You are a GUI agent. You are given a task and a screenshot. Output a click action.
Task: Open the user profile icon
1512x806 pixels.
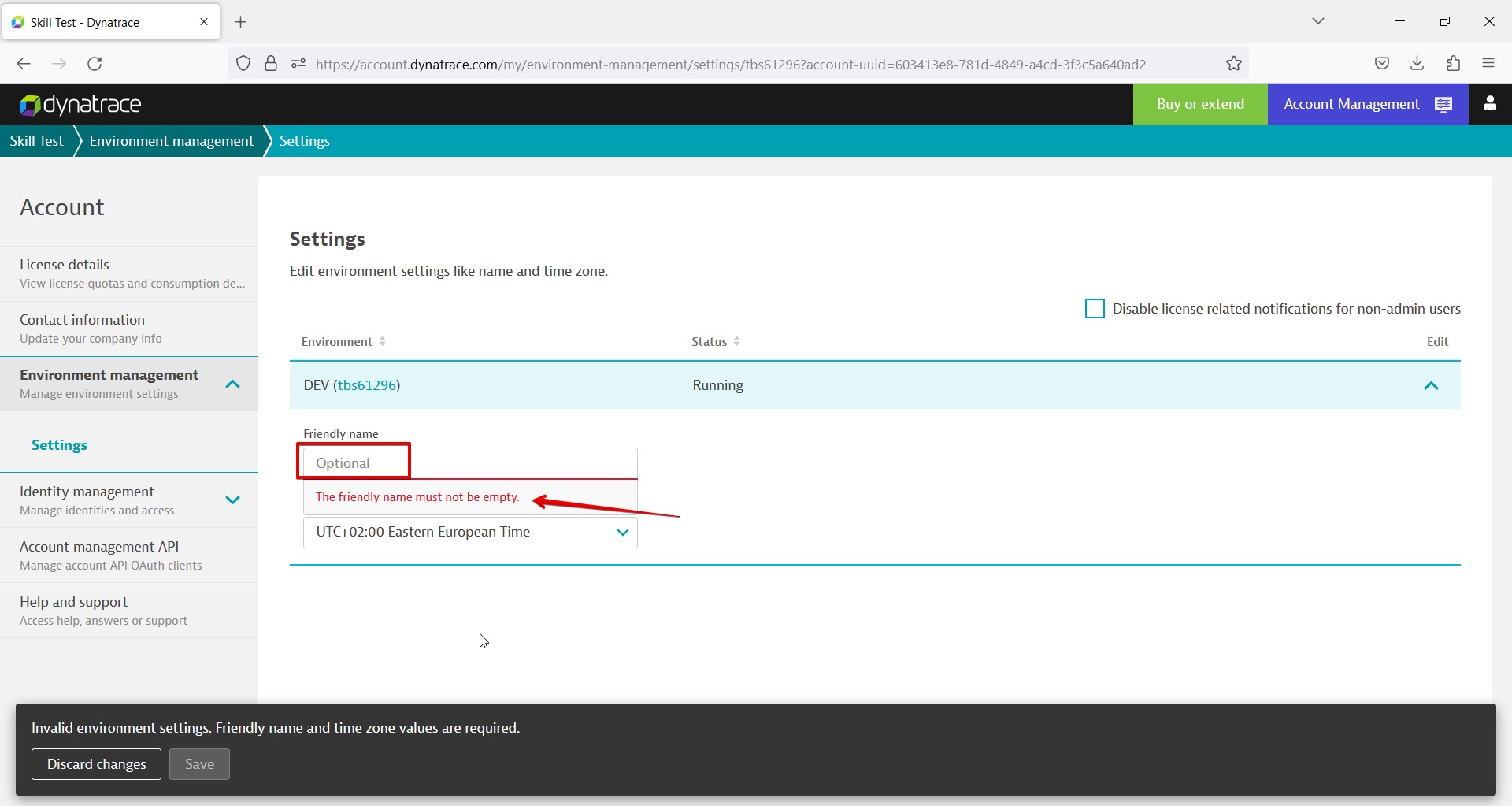click(1490, 104)
